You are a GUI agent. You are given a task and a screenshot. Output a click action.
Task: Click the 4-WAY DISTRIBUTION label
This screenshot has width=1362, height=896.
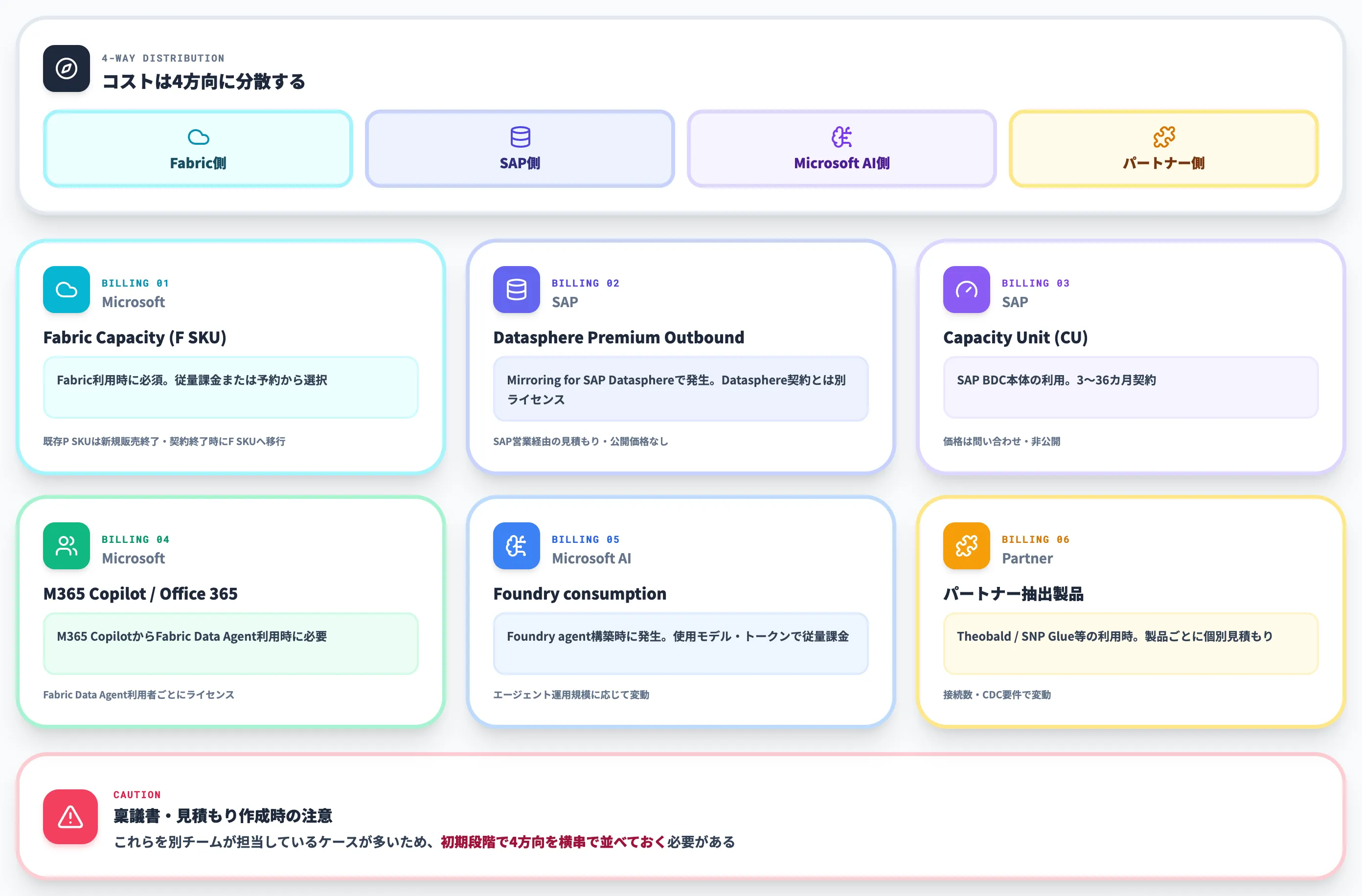163,58
